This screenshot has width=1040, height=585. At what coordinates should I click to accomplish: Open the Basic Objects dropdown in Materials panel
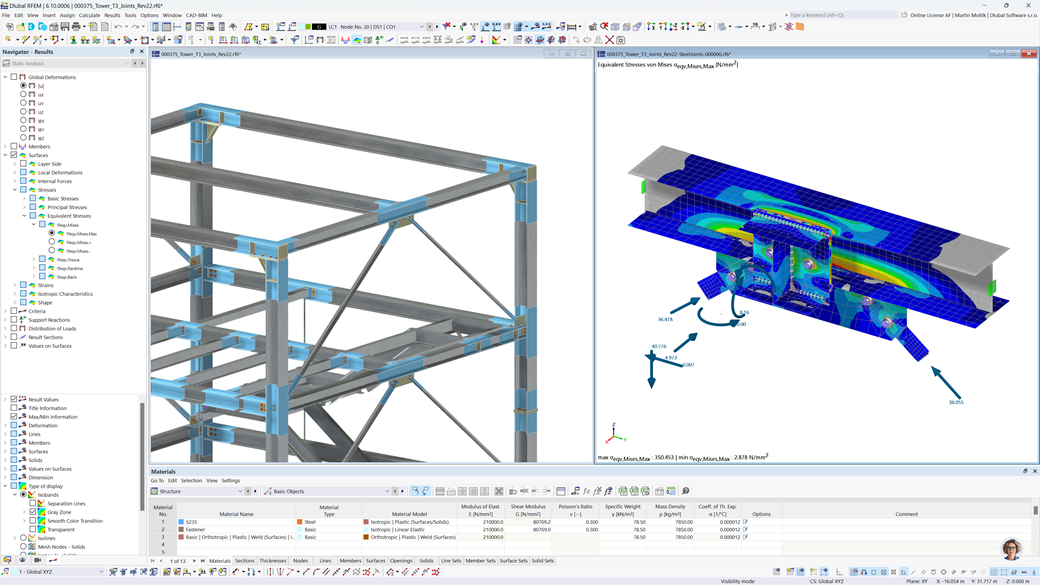pos(386,491)
